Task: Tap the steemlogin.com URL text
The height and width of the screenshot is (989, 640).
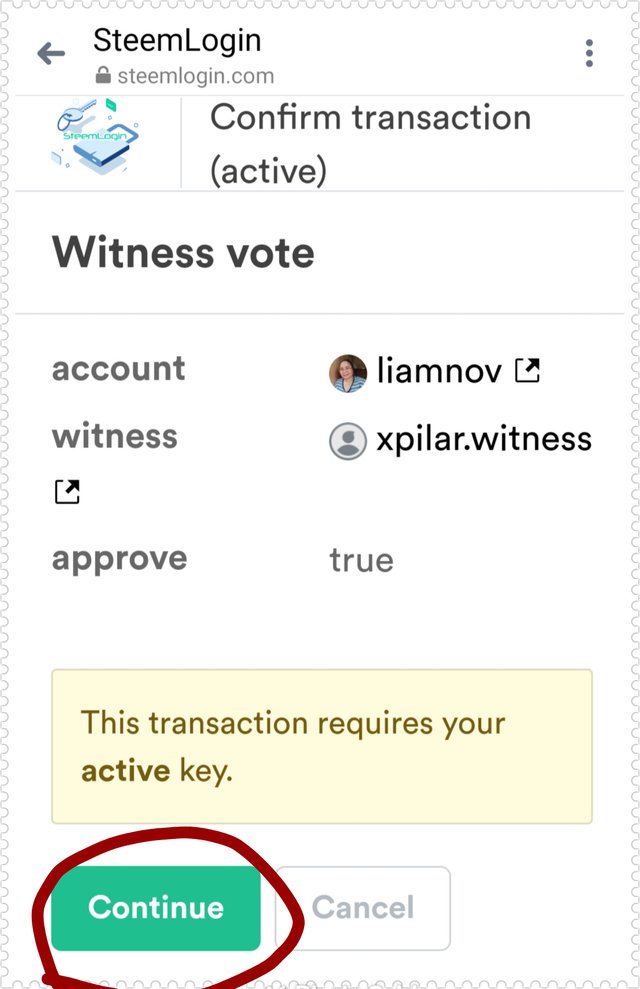Action: point(195,76)
